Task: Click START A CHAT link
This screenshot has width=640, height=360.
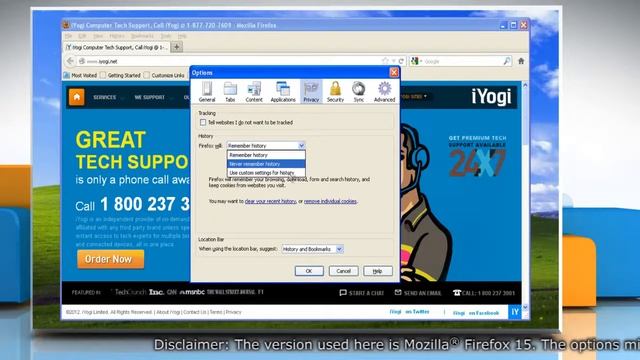Action: coord(362,293)
